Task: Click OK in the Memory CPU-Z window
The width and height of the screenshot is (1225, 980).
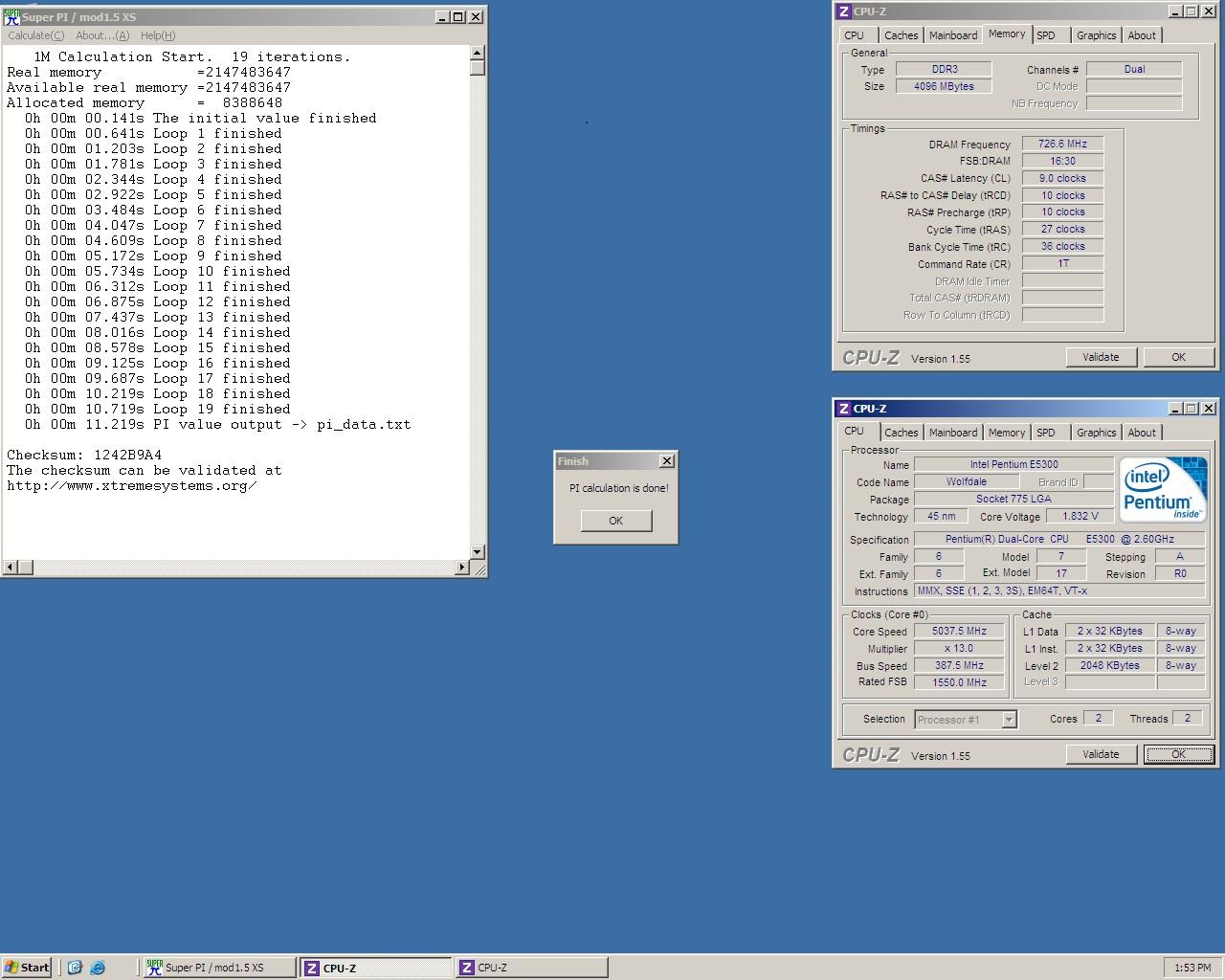Action: point(1178,357)
